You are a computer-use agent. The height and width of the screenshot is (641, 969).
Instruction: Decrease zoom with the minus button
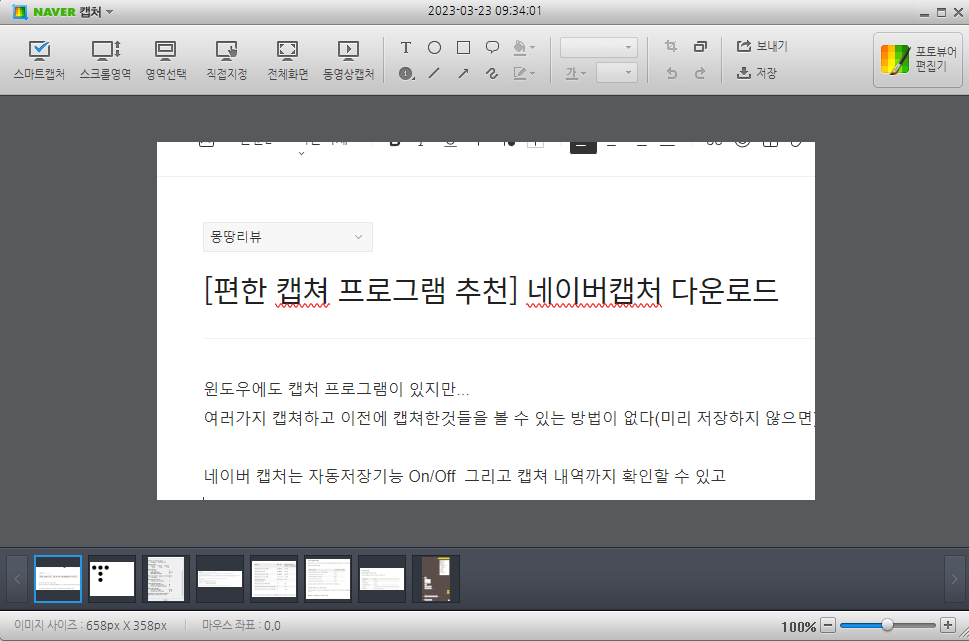pos(828,626)
